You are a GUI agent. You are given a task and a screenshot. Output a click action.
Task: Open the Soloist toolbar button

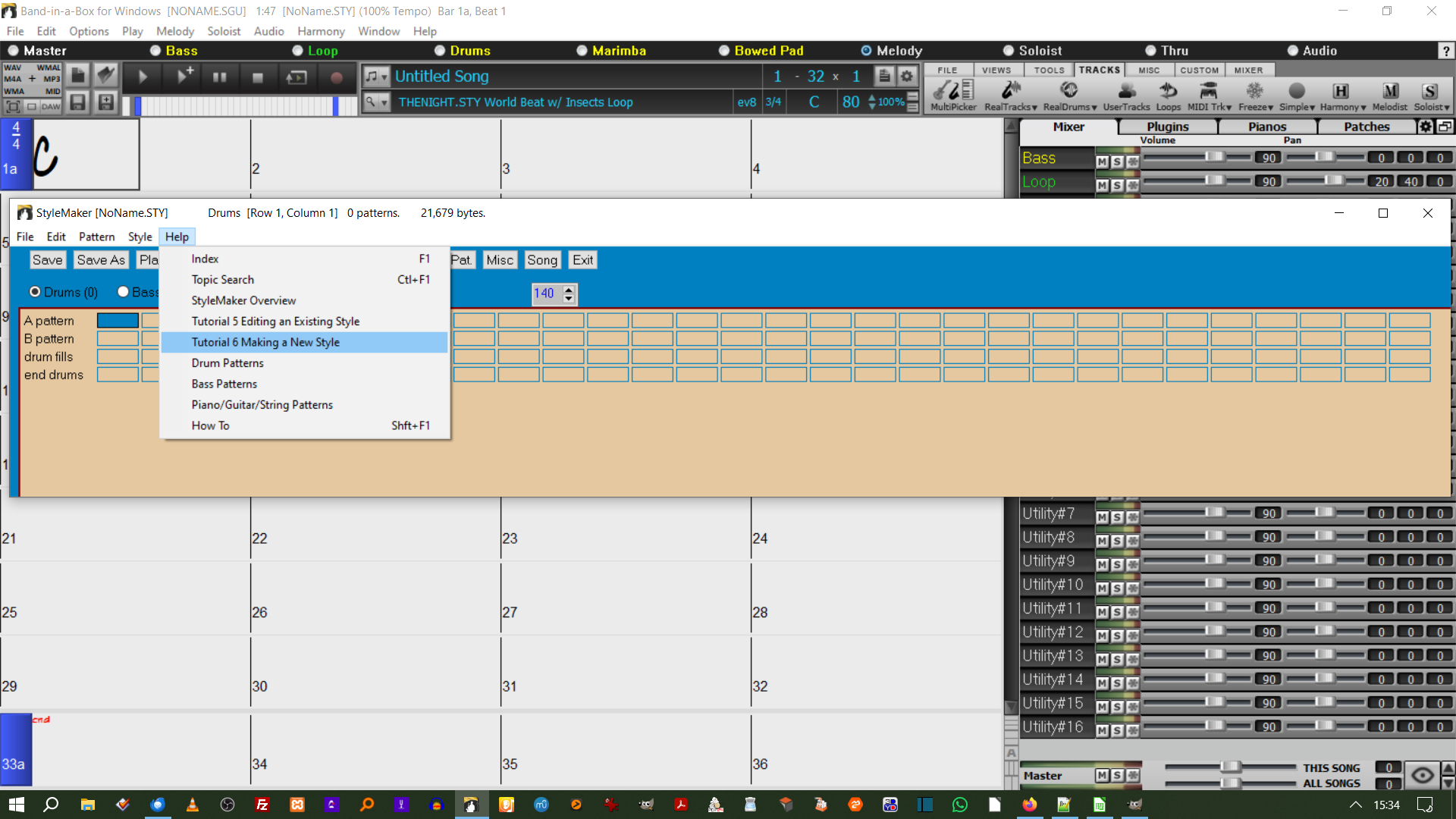tap(1431, 96)
